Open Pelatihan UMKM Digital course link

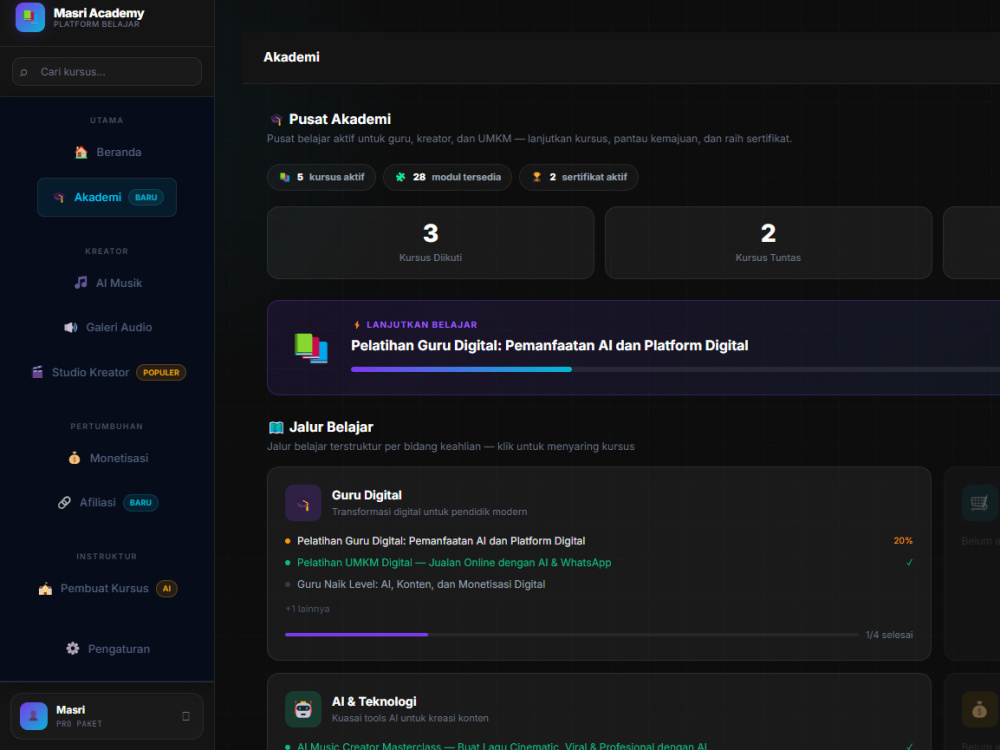[x=454, y=562]
